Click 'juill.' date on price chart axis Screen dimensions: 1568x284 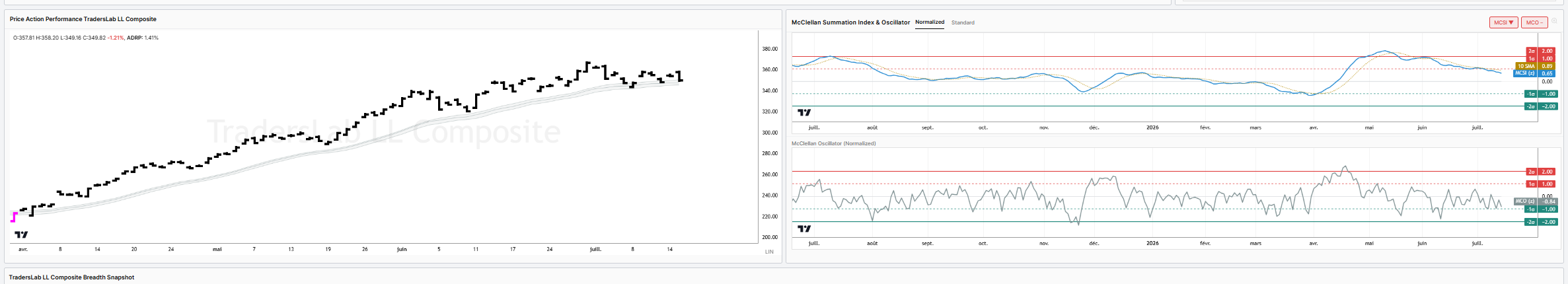pos(595,249)
